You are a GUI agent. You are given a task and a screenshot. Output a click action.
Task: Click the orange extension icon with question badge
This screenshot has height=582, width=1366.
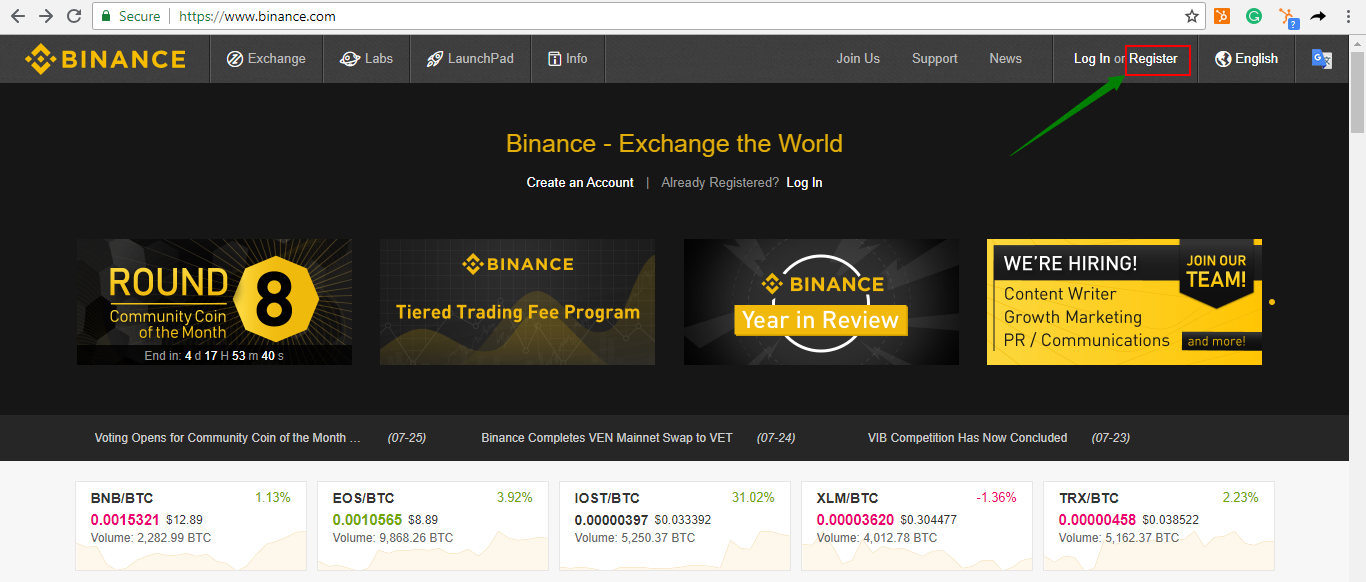click(1288, 17)
